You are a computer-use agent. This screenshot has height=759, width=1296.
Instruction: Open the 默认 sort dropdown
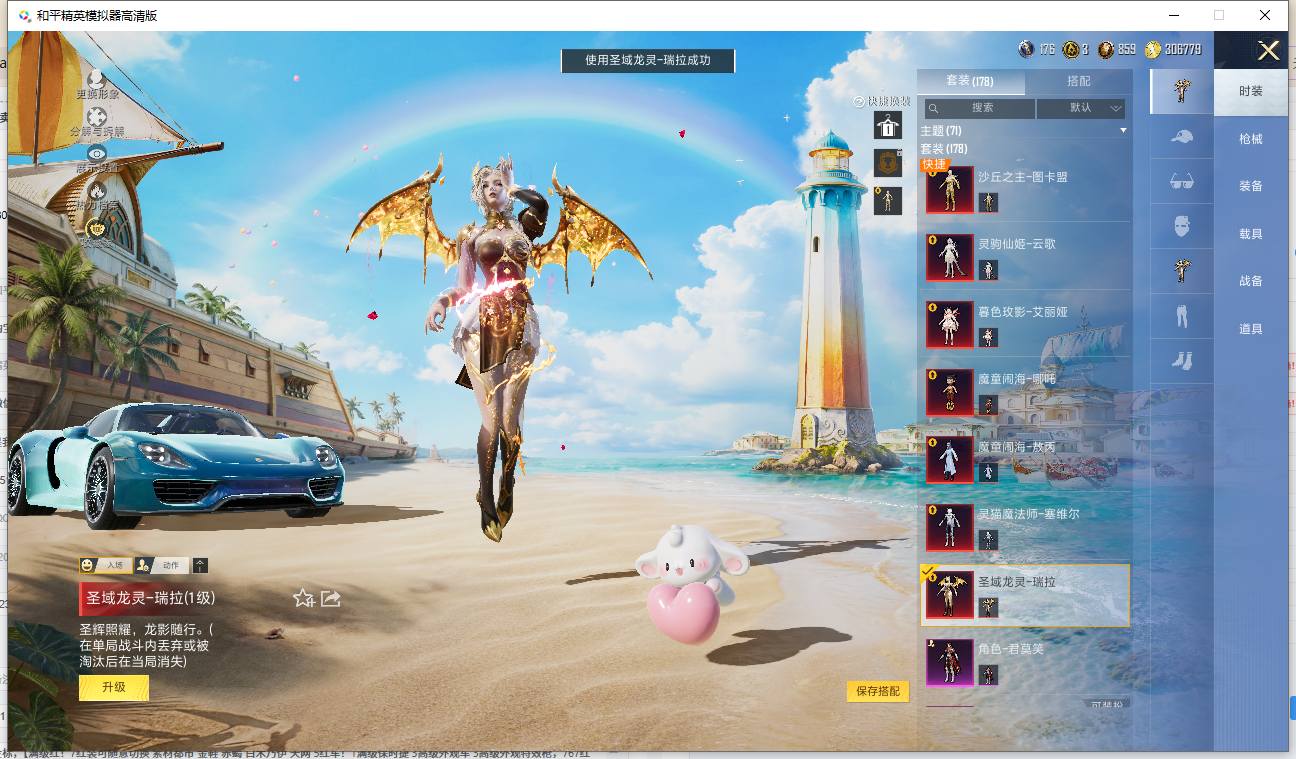pyautogui.click(x=1081, y=108)
